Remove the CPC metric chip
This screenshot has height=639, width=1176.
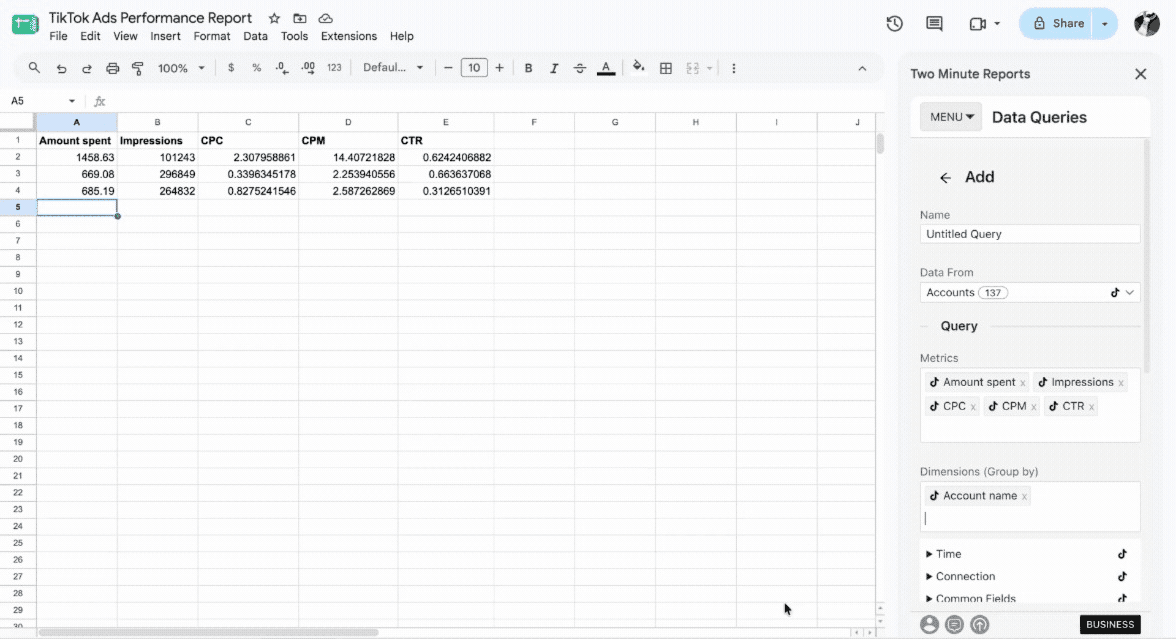(x=973, y=407)
